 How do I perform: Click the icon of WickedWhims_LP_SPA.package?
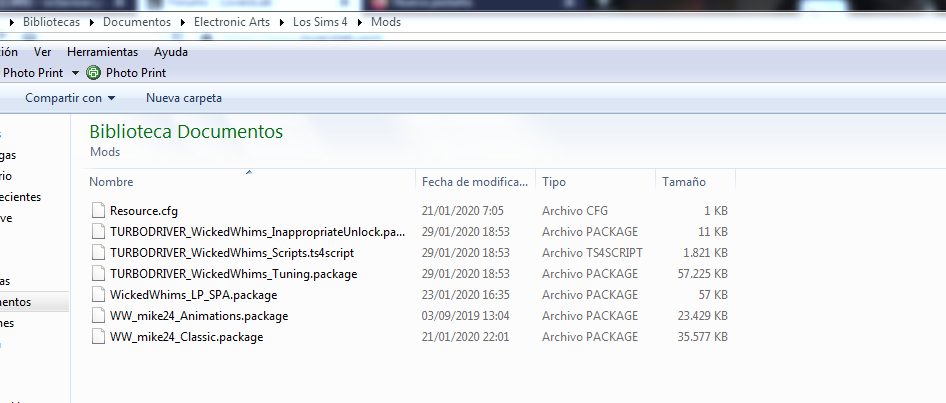point(98,294)
